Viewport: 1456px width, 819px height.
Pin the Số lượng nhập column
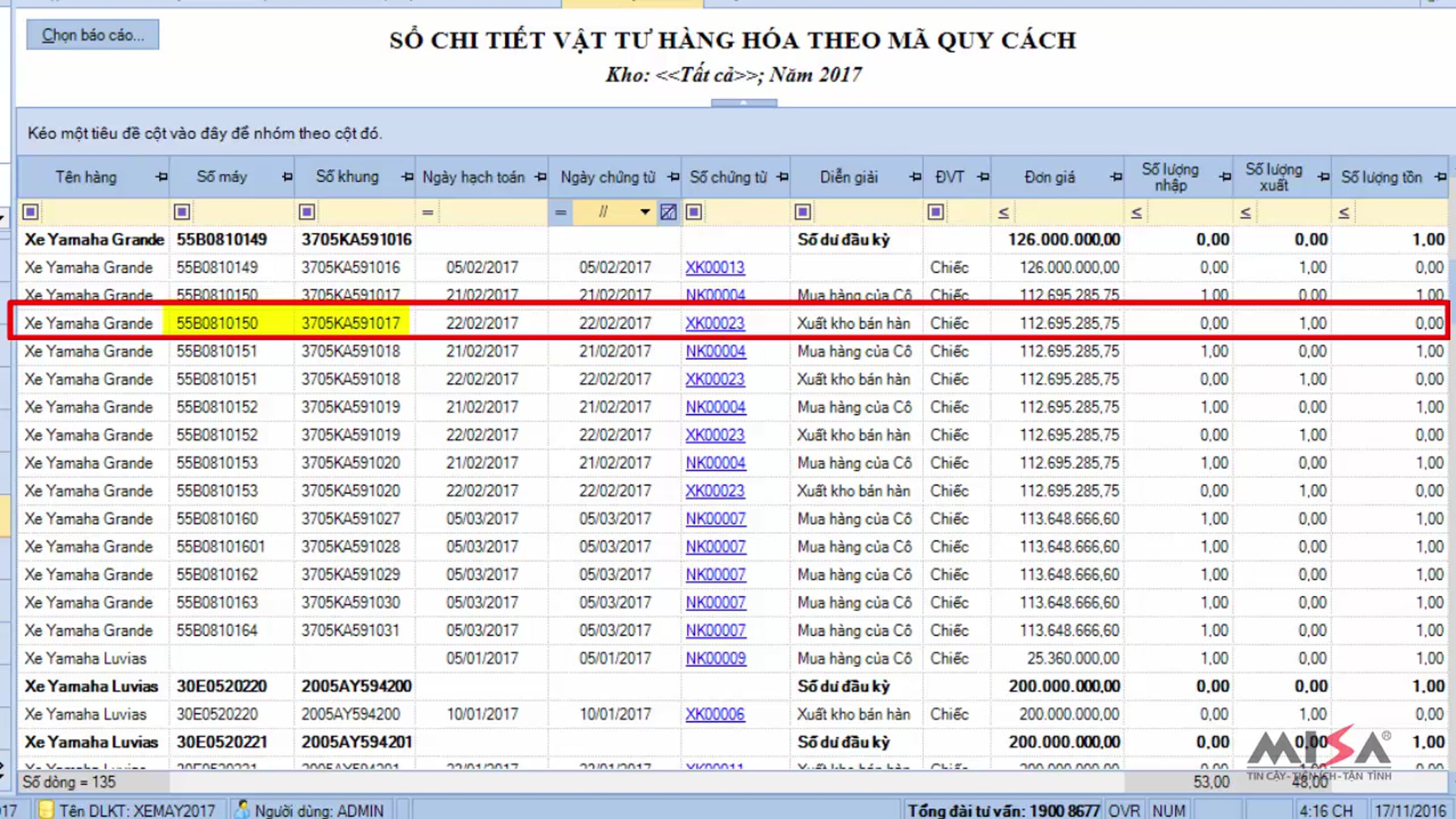1225,177
